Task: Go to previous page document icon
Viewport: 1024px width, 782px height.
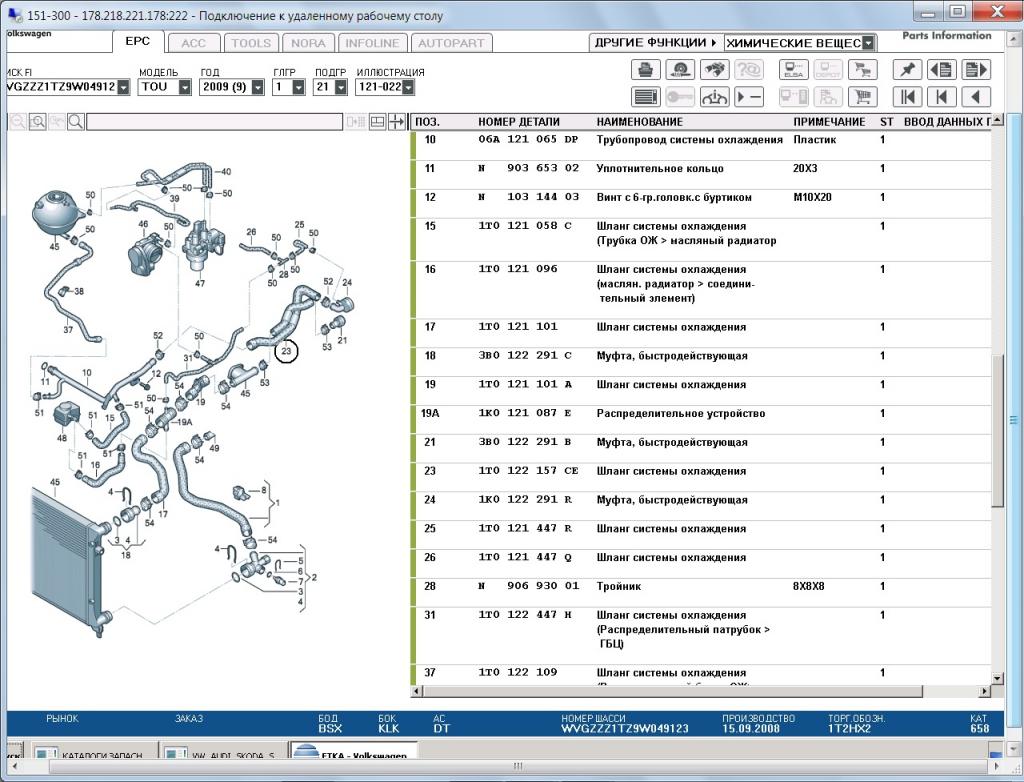Action: (x=942, y=69)
